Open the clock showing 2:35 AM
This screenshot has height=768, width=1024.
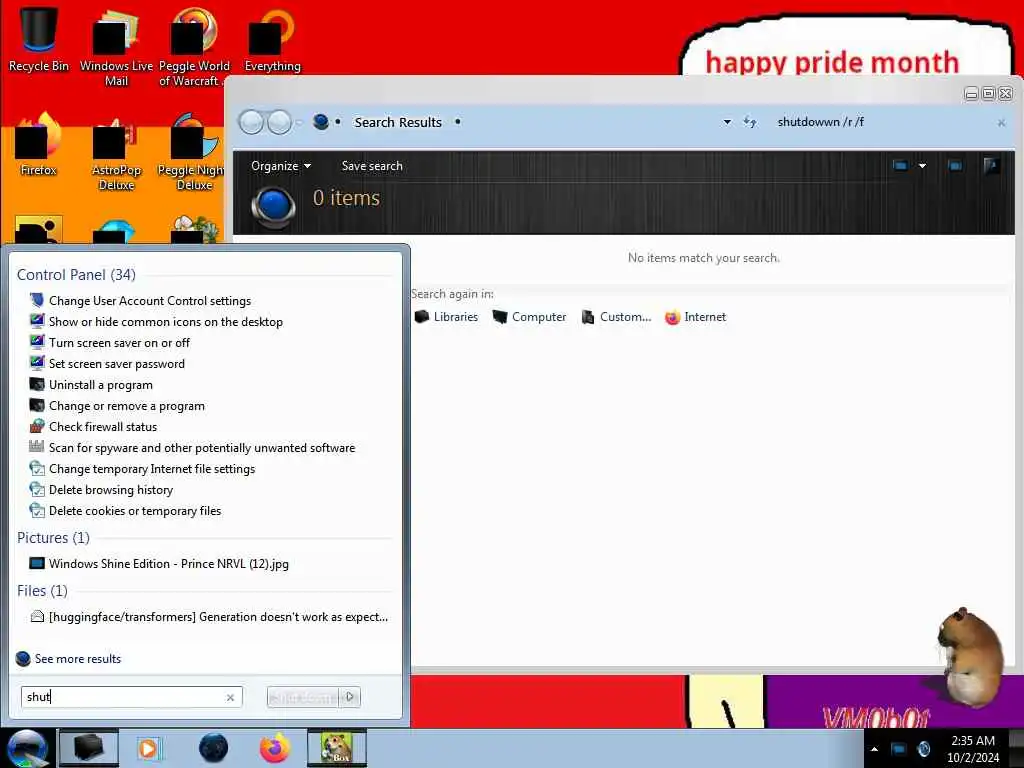pos(973,749)
